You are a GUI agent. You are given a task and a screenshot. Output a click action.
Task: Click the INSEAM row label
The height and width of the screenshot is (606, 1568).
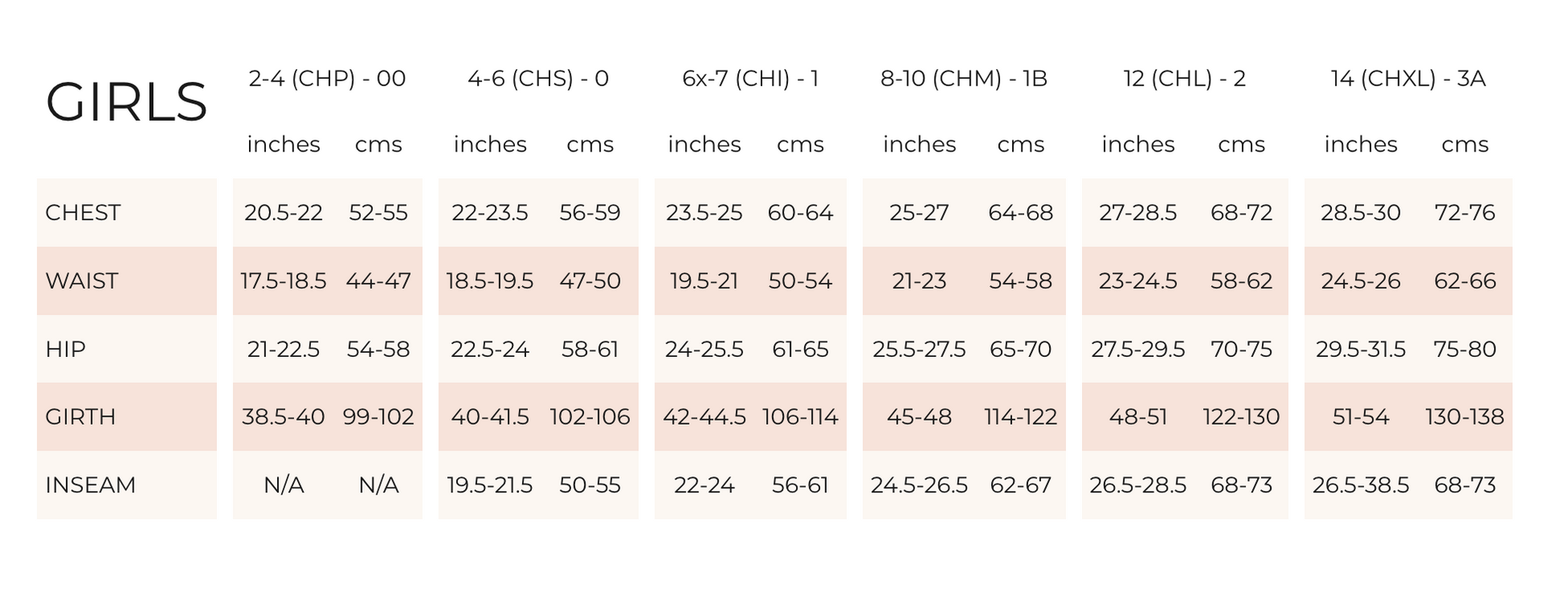pyautogui.click(x=90, y=485)
